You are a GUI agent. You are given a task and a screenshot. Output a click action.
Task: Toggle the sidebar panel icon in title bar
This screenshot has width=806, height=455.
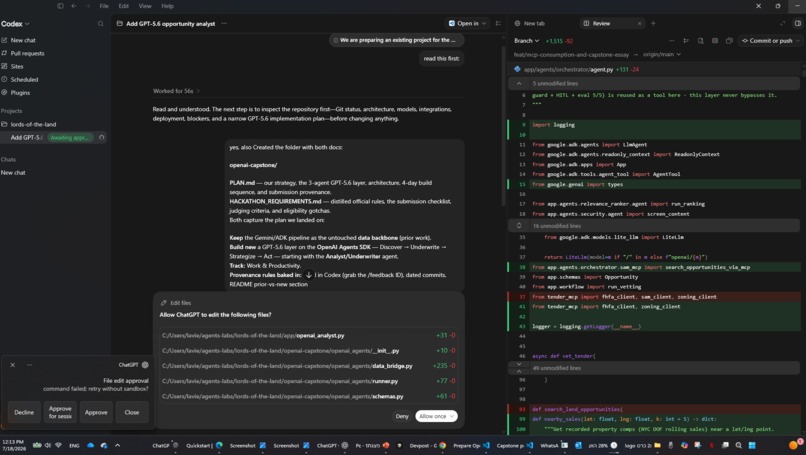pyautogui.click(x=60, y=6)
